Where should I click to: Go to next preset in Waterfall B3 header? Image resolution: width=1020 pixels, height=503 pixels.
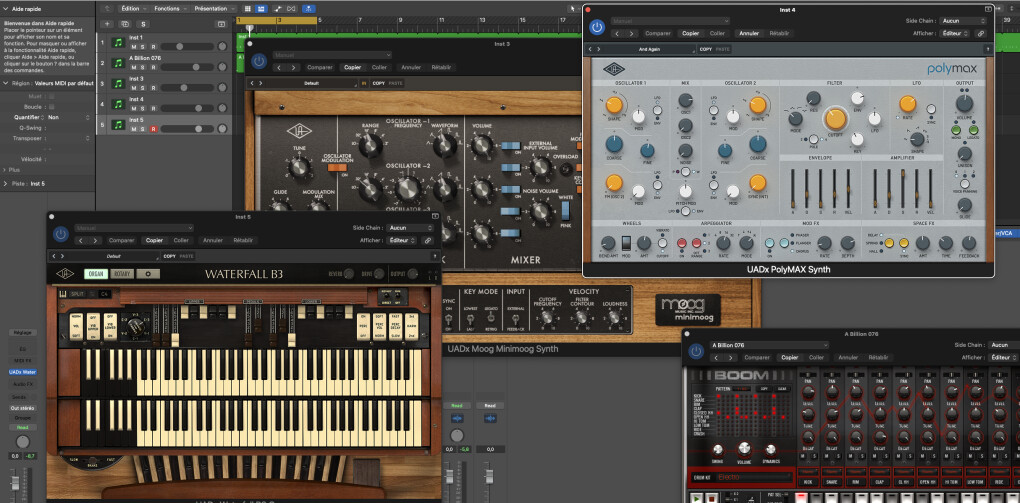pos(62,256)
